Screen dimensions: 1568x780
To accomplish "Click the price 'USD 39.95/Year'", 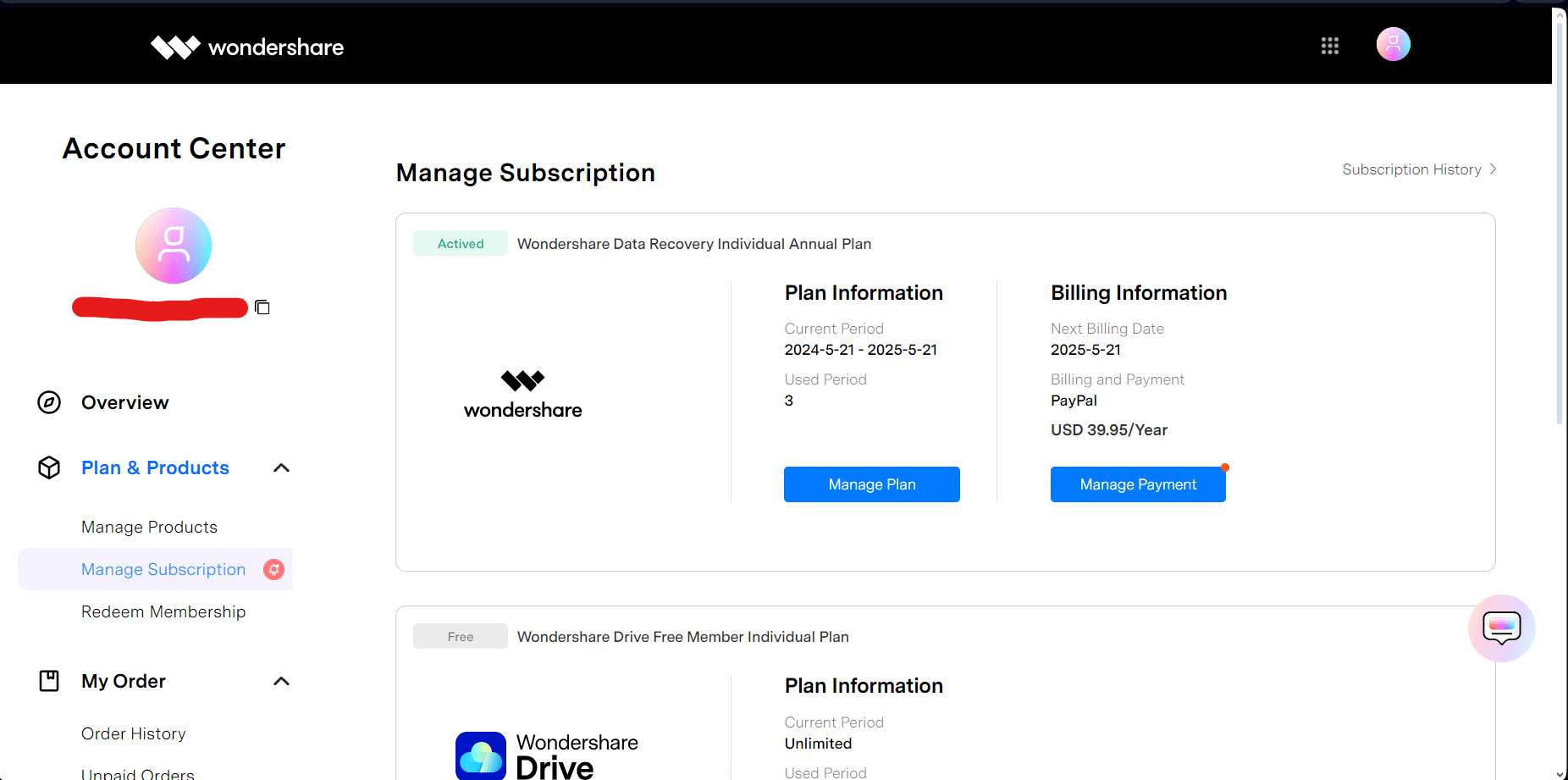I will tap(1109, 430).
